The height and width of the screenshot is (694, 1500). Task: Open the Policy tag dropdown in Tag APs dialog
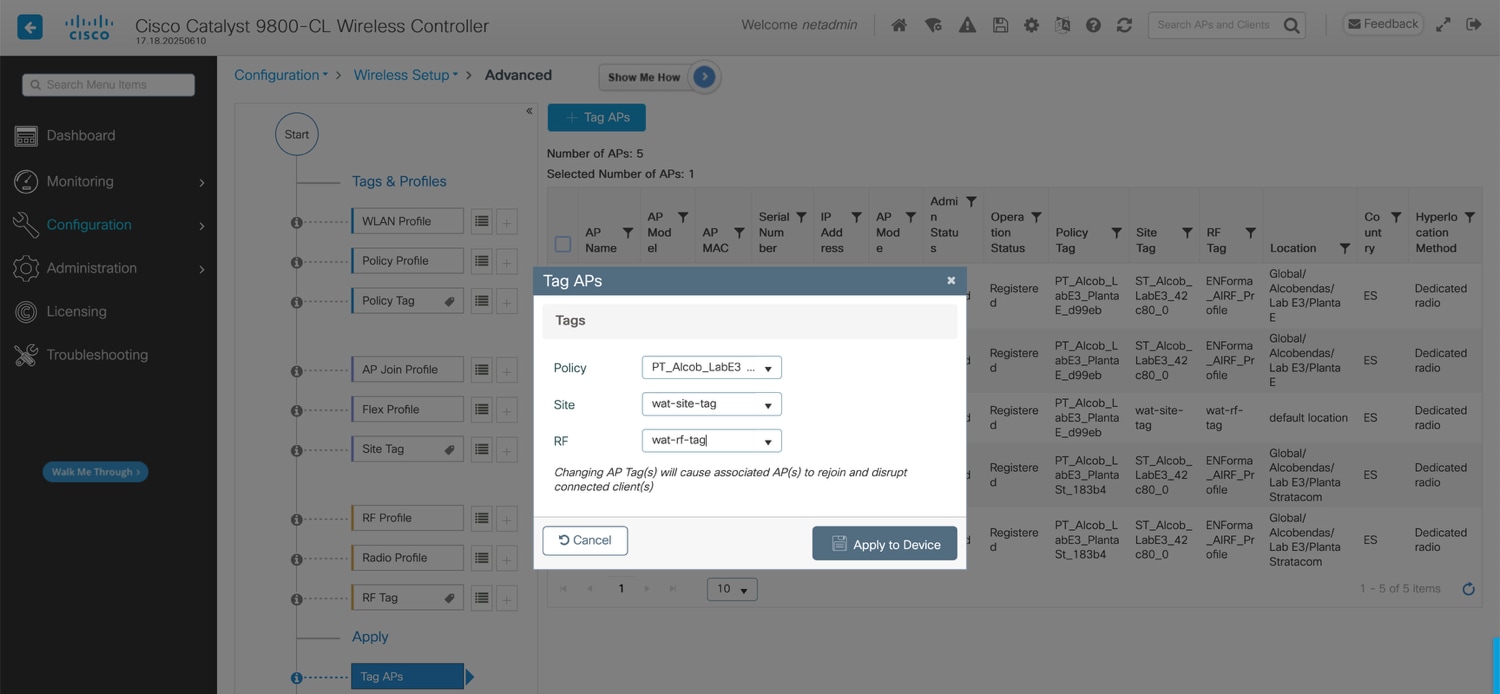coord(768,367)
